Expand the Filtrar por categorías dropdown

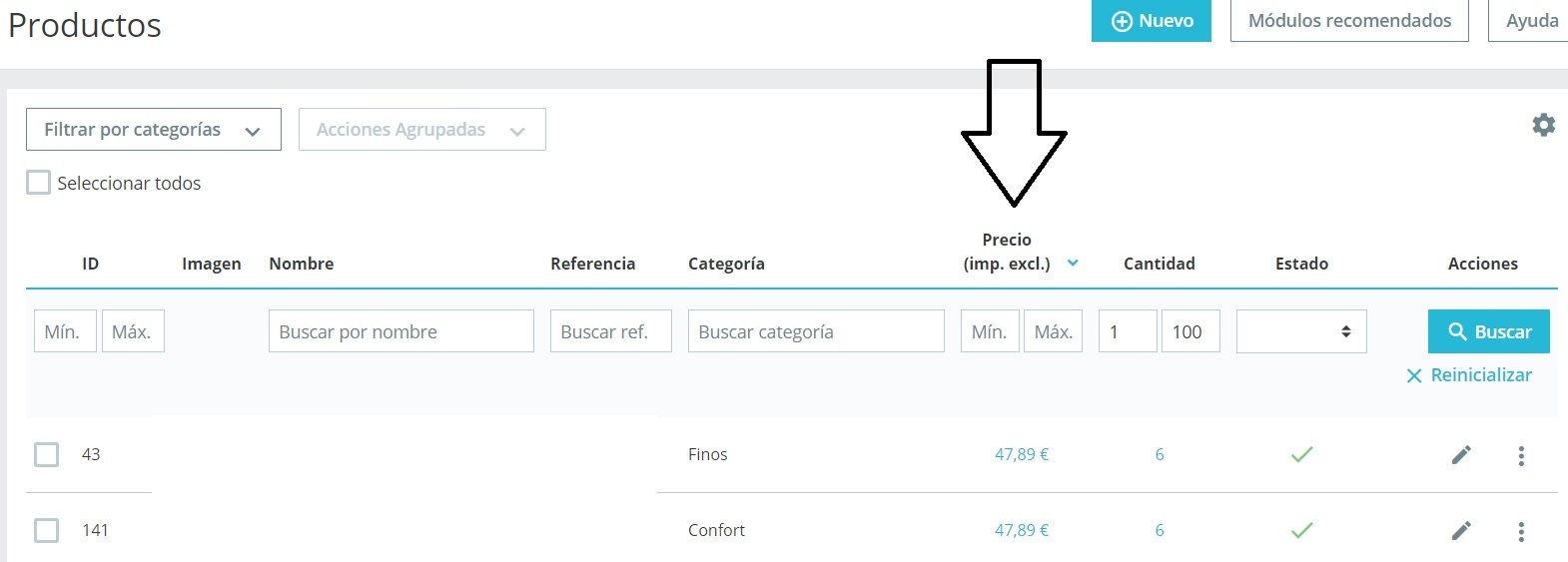point(153,130)
